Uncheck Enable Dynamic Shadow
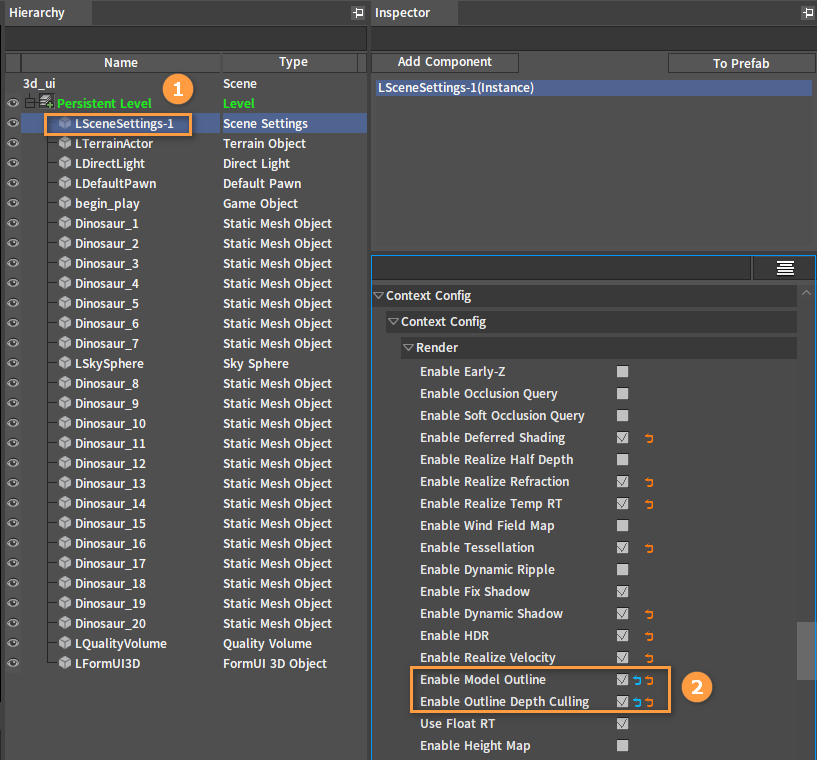Screen dimensions: 817x760 click(622, 614)
